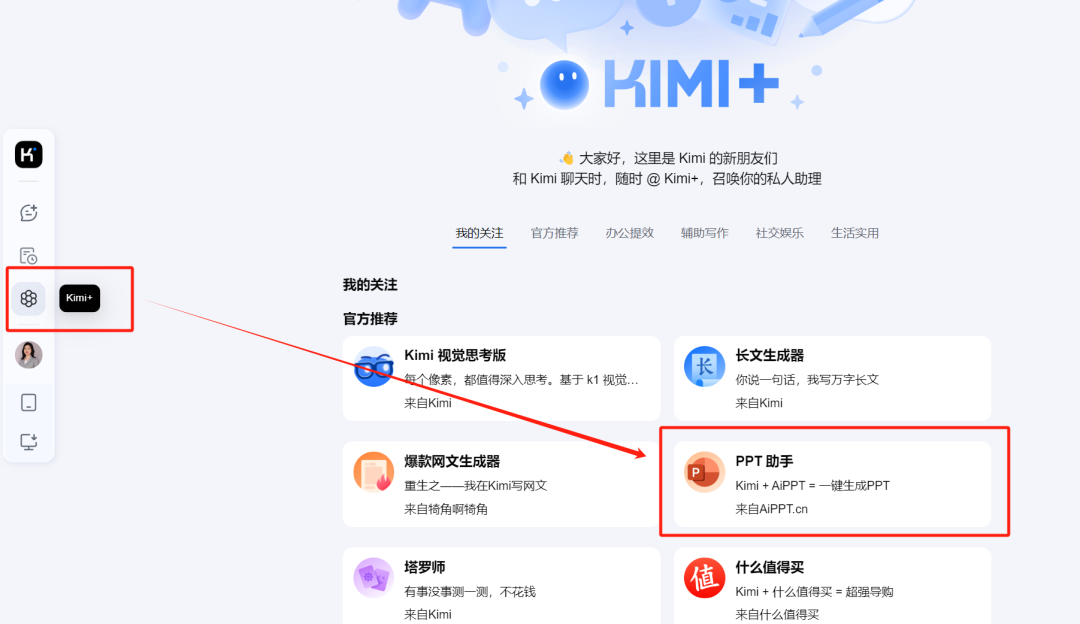Switch to the 辅助写作 tab
Viewport: 1080px width, 624px height.
click(x=705, y=233)
